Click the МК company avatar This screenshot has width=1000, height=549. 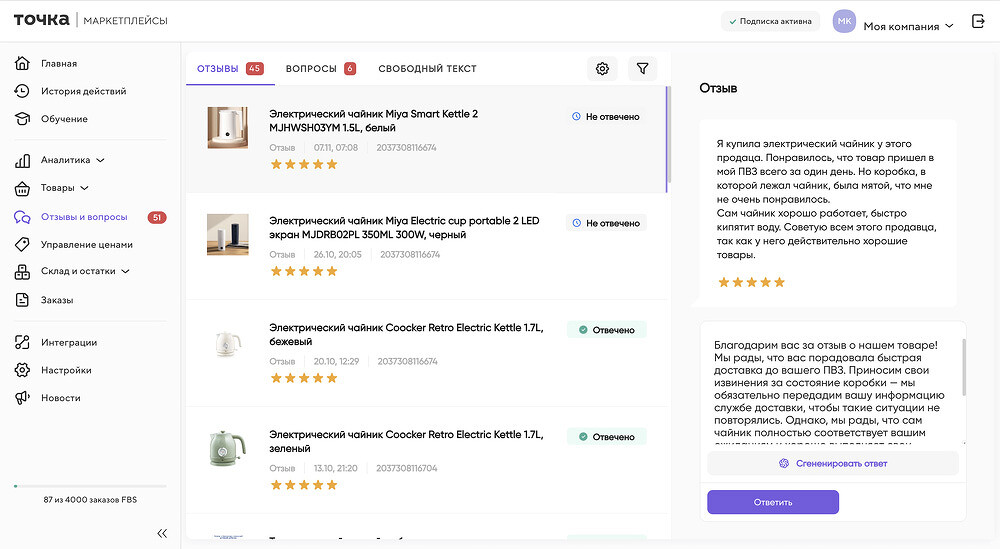[x=844, y=22]
